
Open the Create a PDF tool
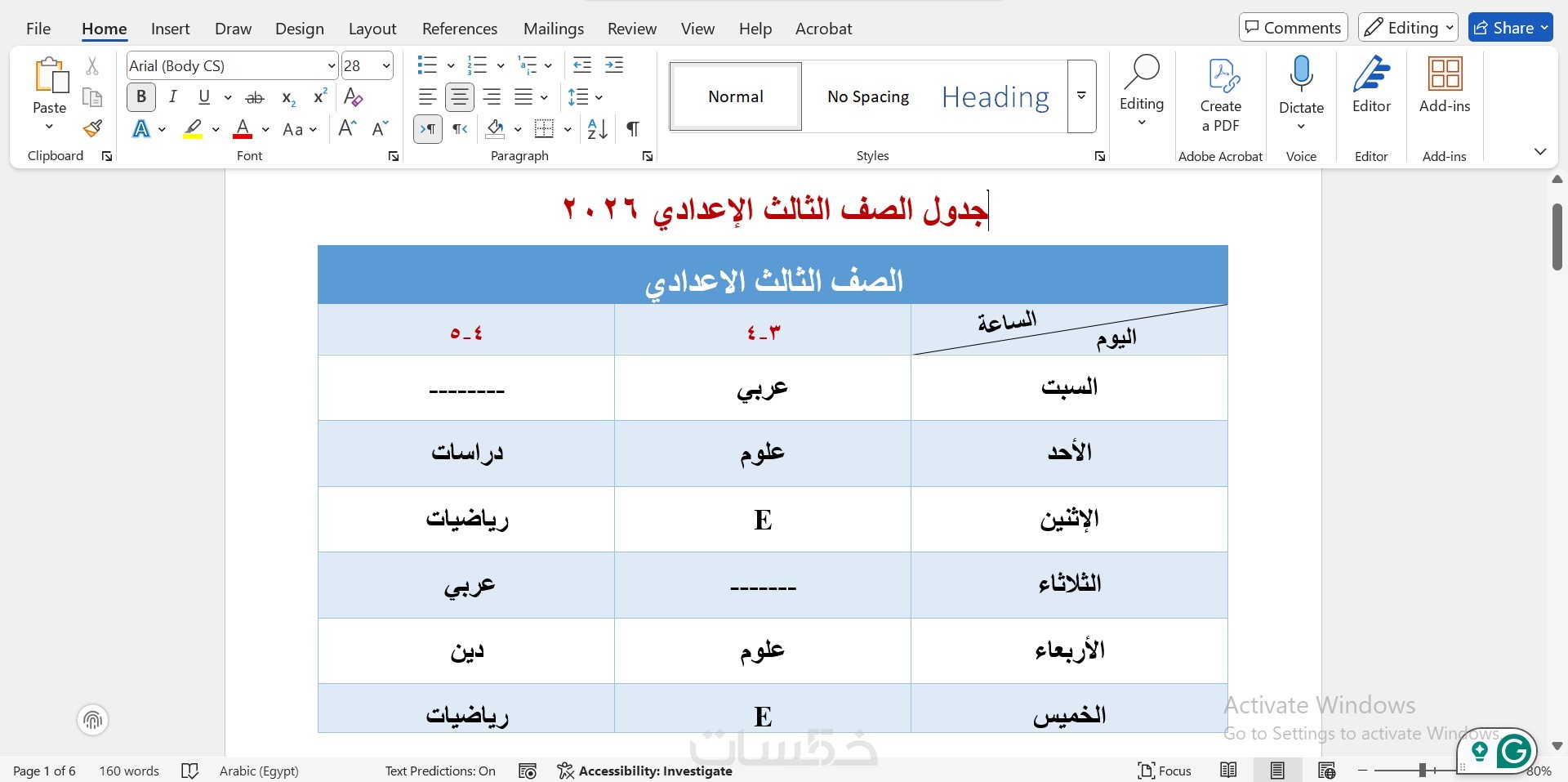coord(1221,96)
